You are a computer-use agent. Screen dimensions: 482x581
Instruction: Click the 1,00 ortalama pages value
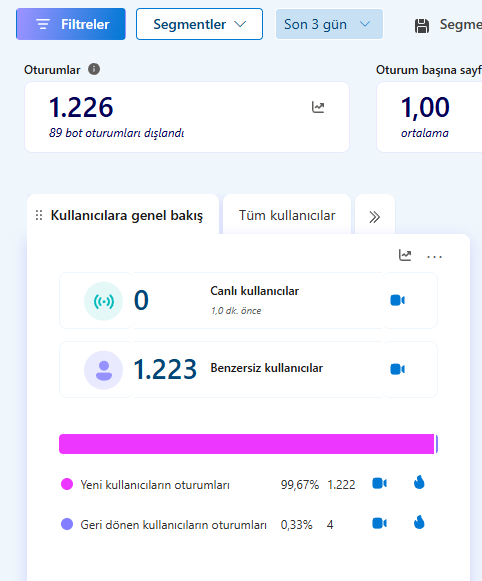click(x=425, y=107)
